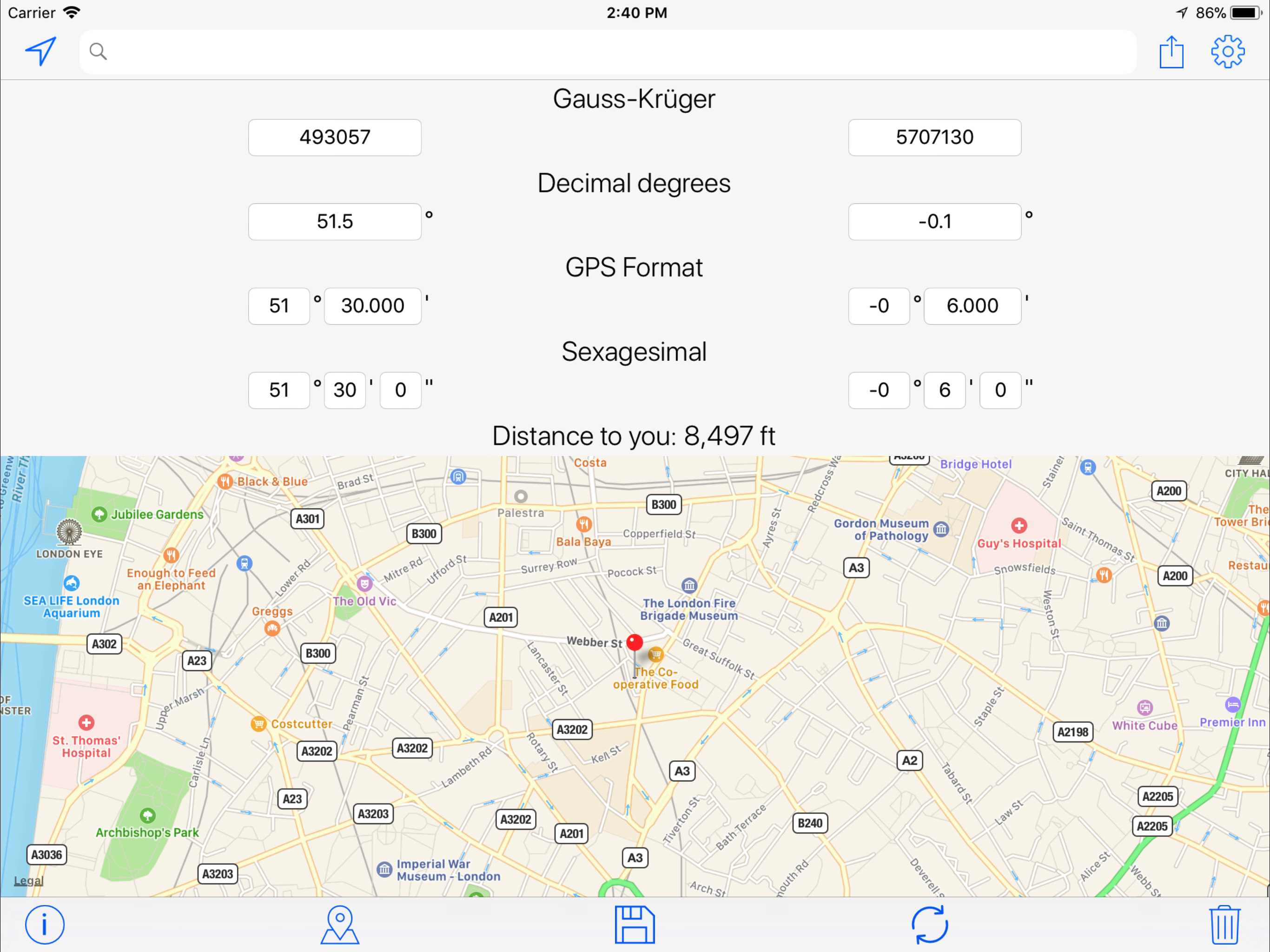The height and width of the screenshot is (952, 1270).
Task: Edit Gauss-Krüger easting field 493057
Action: point(335,137)
